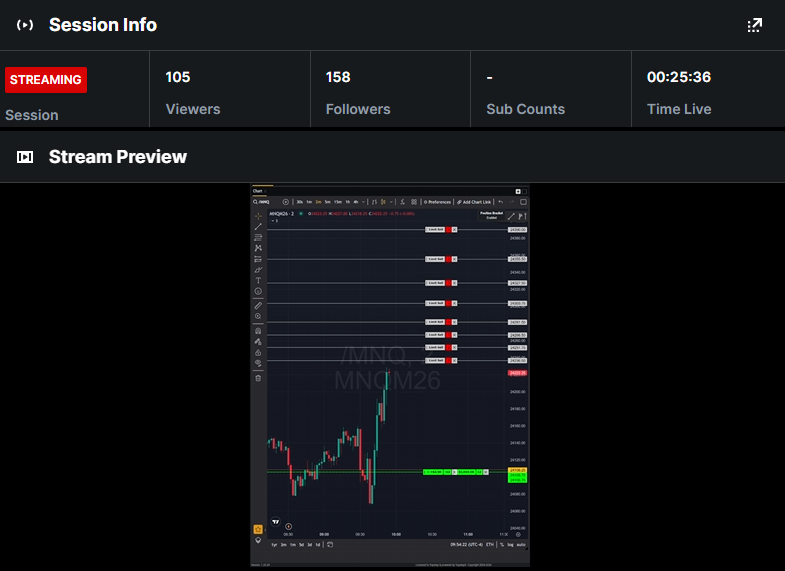Open the Session Info pop-out icon
This screenshot has width=785, height=571.
[754, 25]
